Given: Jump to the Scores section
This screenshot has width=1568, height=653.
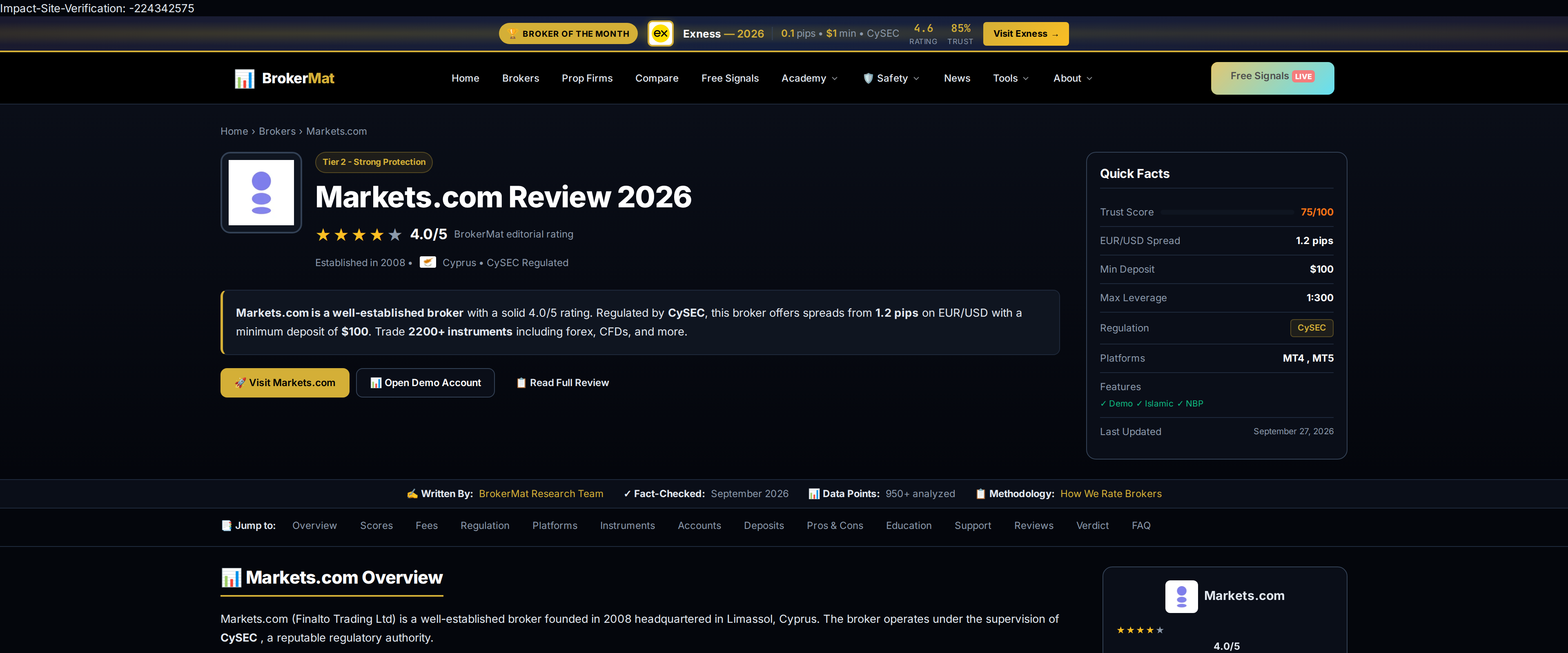Looking at the screenshot, I should click(376, 525).
